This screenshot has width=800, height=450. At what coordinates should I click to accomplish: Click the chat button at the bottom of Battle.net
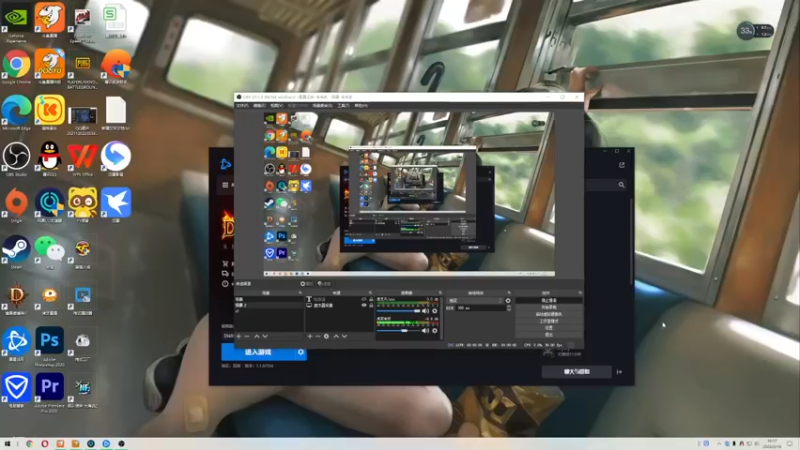point(577,371)
